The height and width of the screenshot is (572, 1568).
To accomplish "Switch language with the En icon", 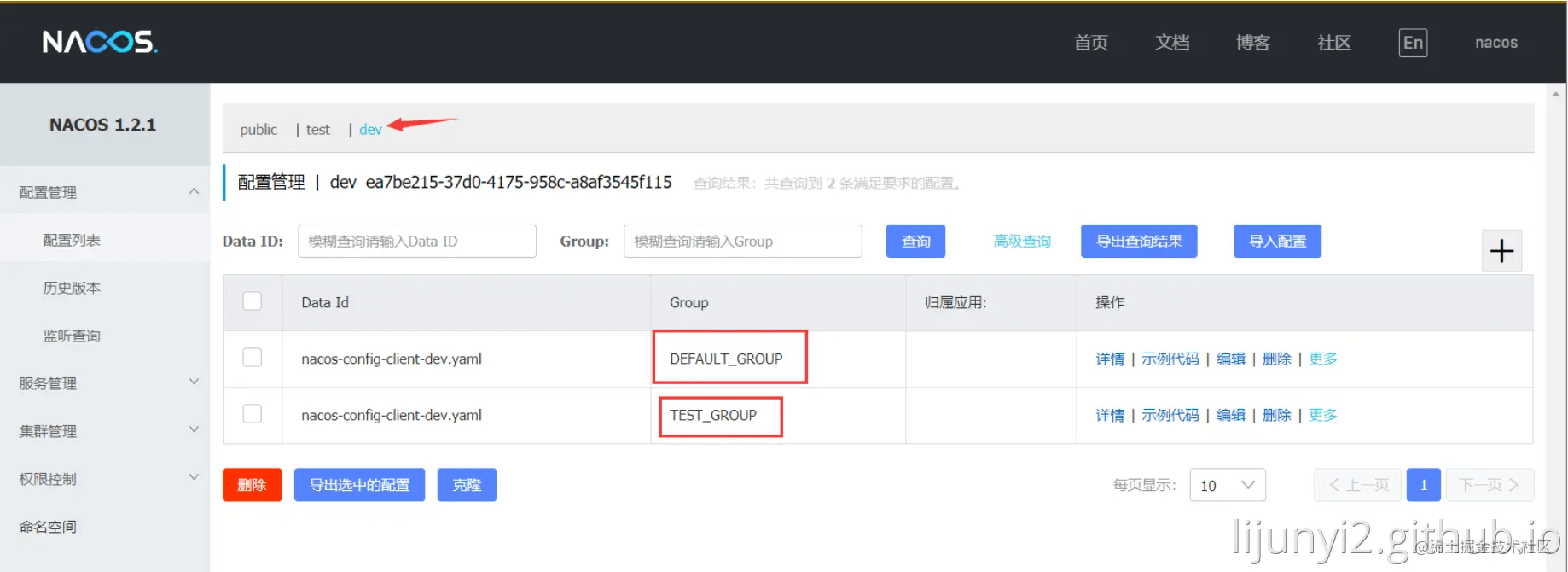I will 1413,43.
